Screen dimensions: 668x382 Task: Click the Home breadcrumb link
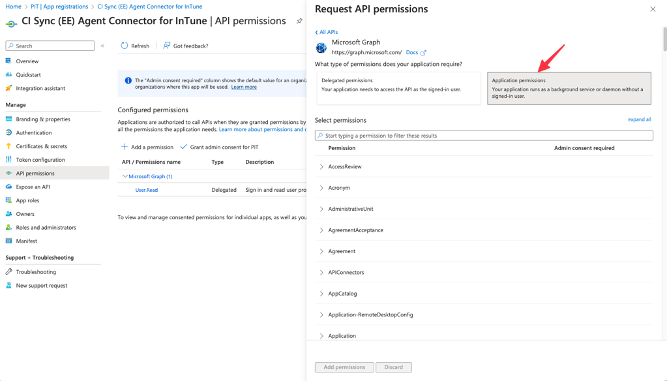tap(13, 6)
